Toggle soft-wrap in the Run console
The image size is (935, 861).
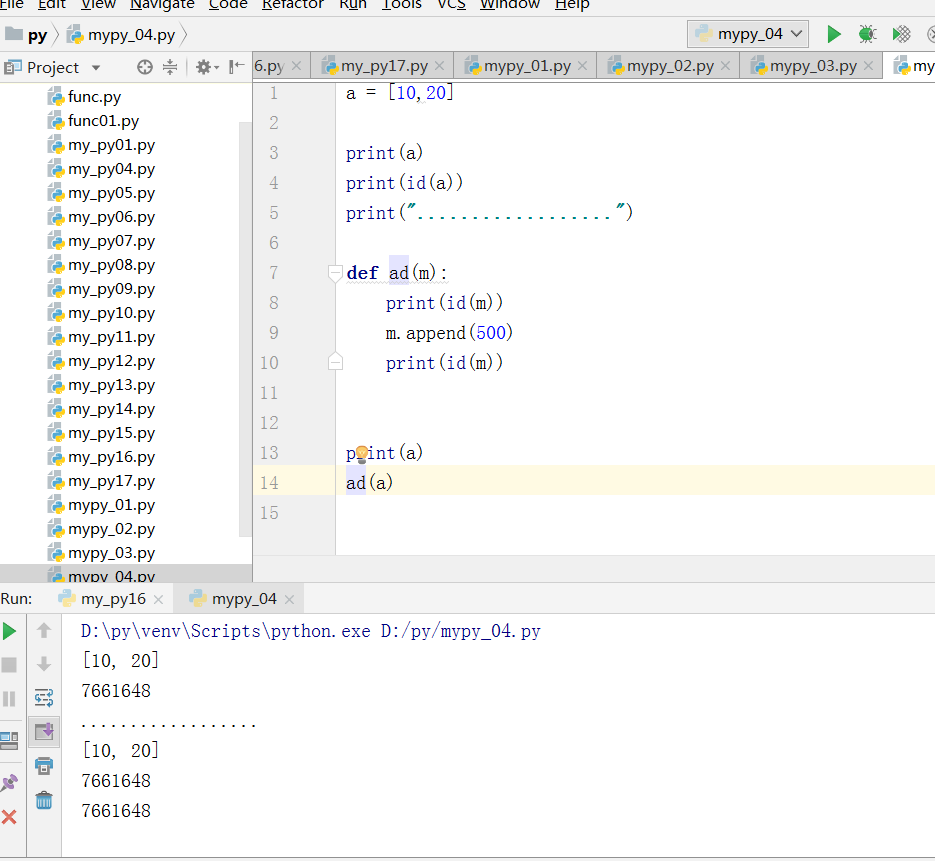pos(44,697)
